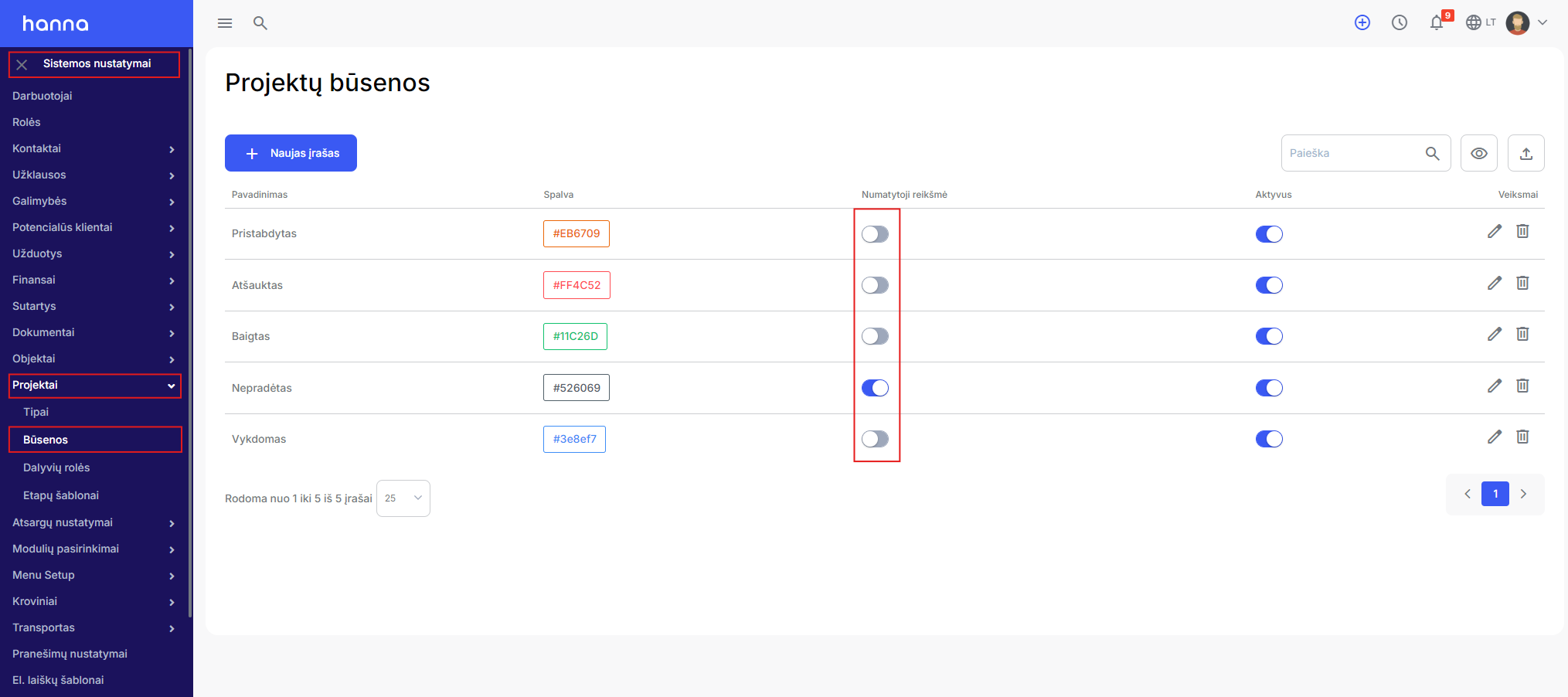Screen dimensions: 1568x697
Task: Open the hamburger menu icon
Action: pyautogui.click(x=225, y=23)
